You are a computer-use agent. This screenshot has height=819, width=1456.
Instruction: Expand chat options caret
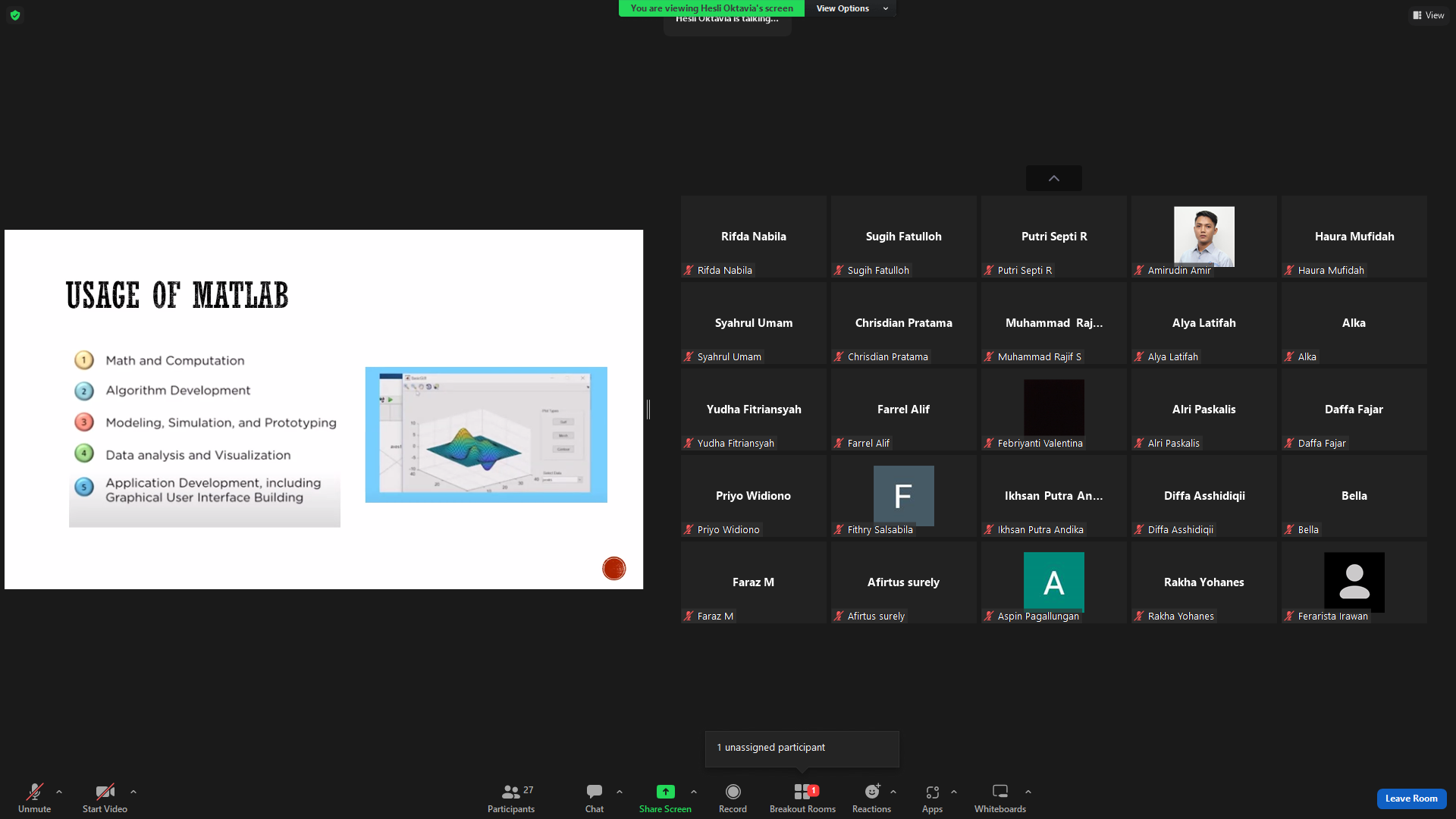click(x=620, y=792)
